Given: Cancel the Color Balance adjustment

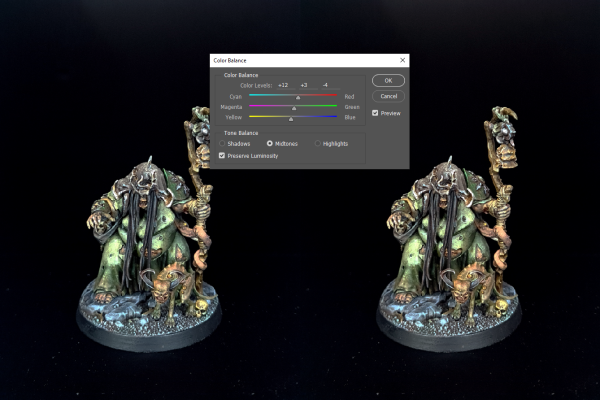Looking at the screenshot, I should click(x=387, y=96).
